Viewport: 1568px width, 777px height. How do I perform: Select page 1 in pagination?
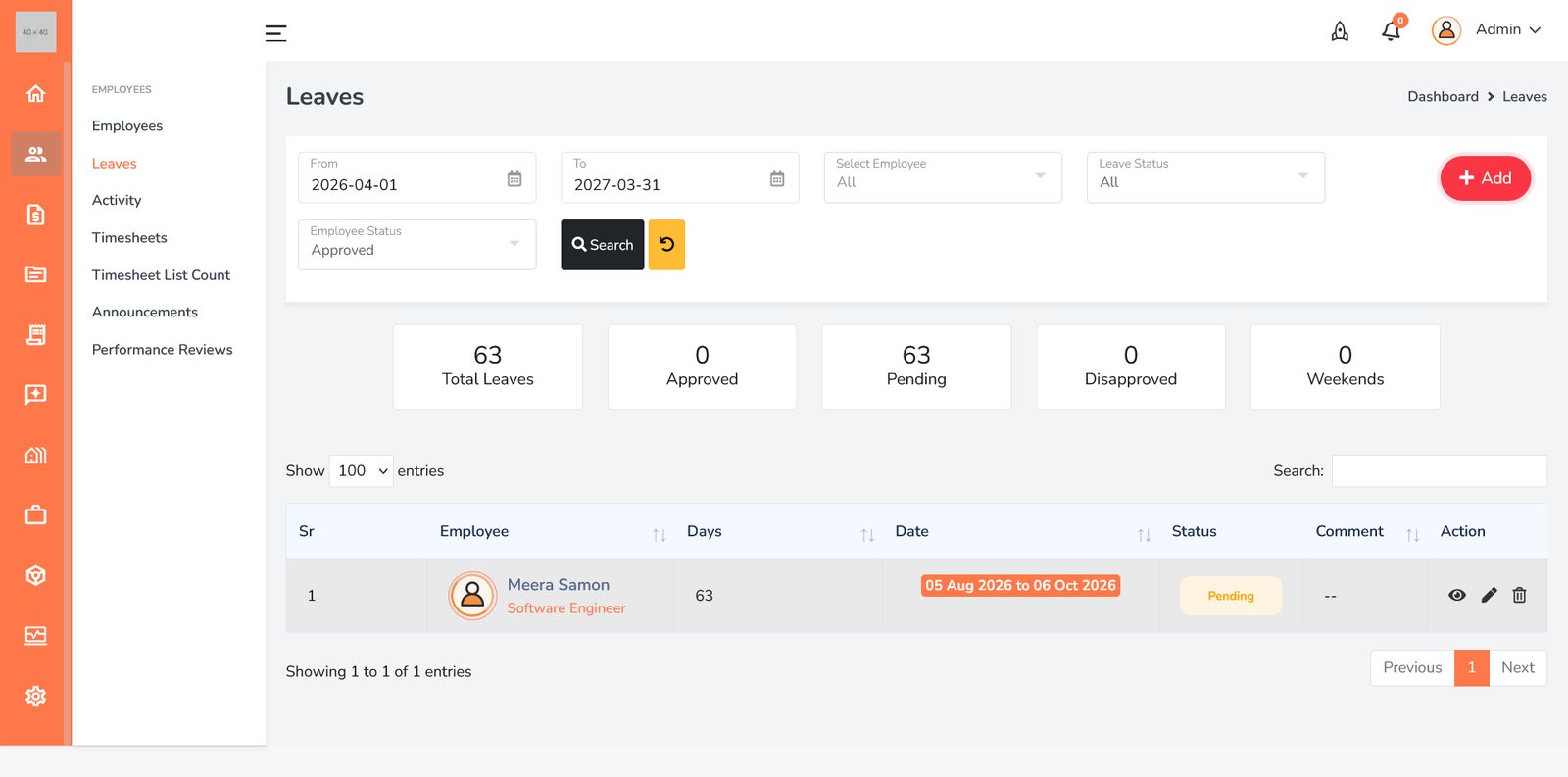[1472, 668]
